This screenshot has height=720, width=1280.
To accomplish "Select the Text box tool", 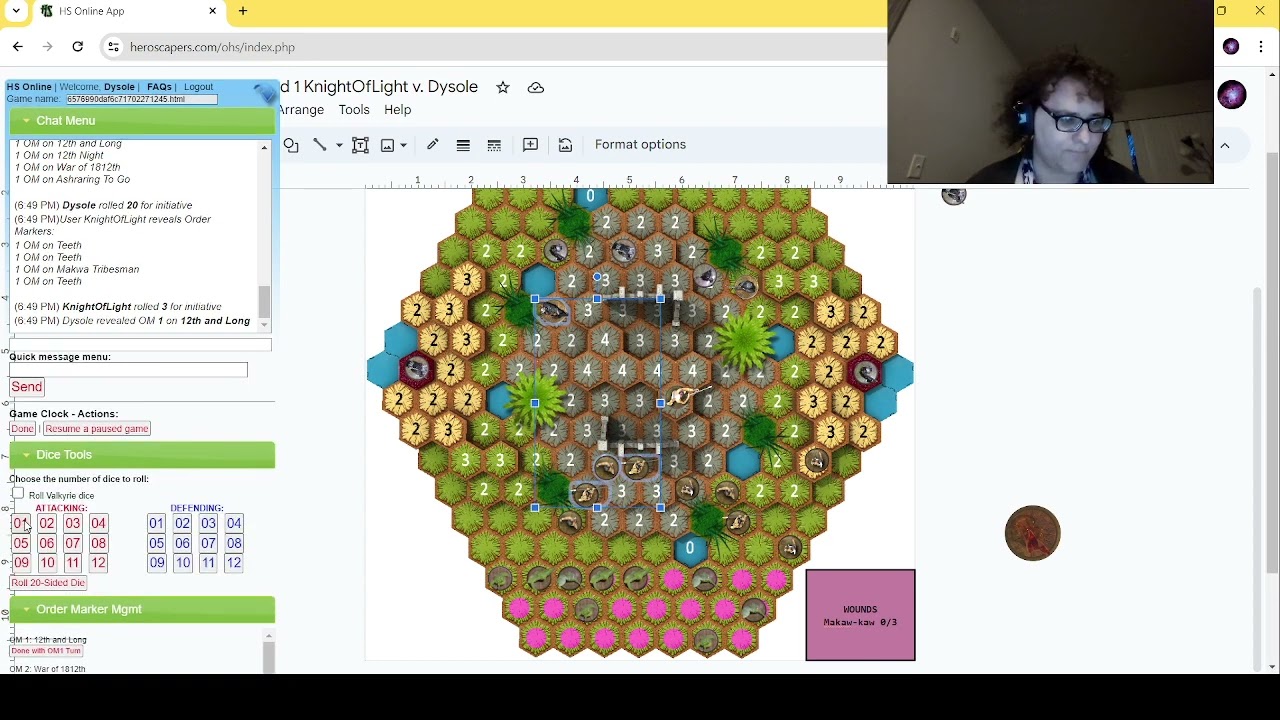I will click(x=361, y=145).
